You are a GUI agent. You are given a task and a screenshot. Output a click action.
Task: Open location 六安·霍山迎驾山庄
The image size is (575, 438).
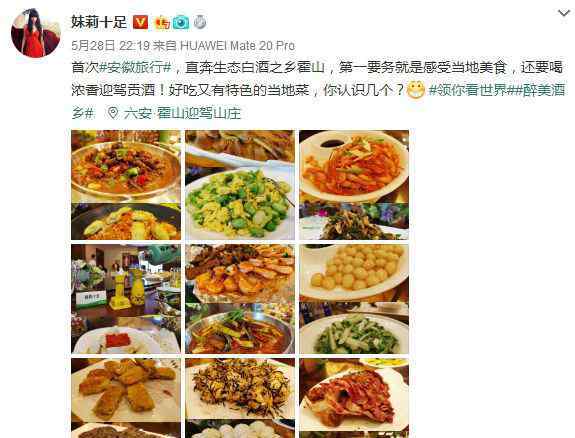click(x=182, y=113)
